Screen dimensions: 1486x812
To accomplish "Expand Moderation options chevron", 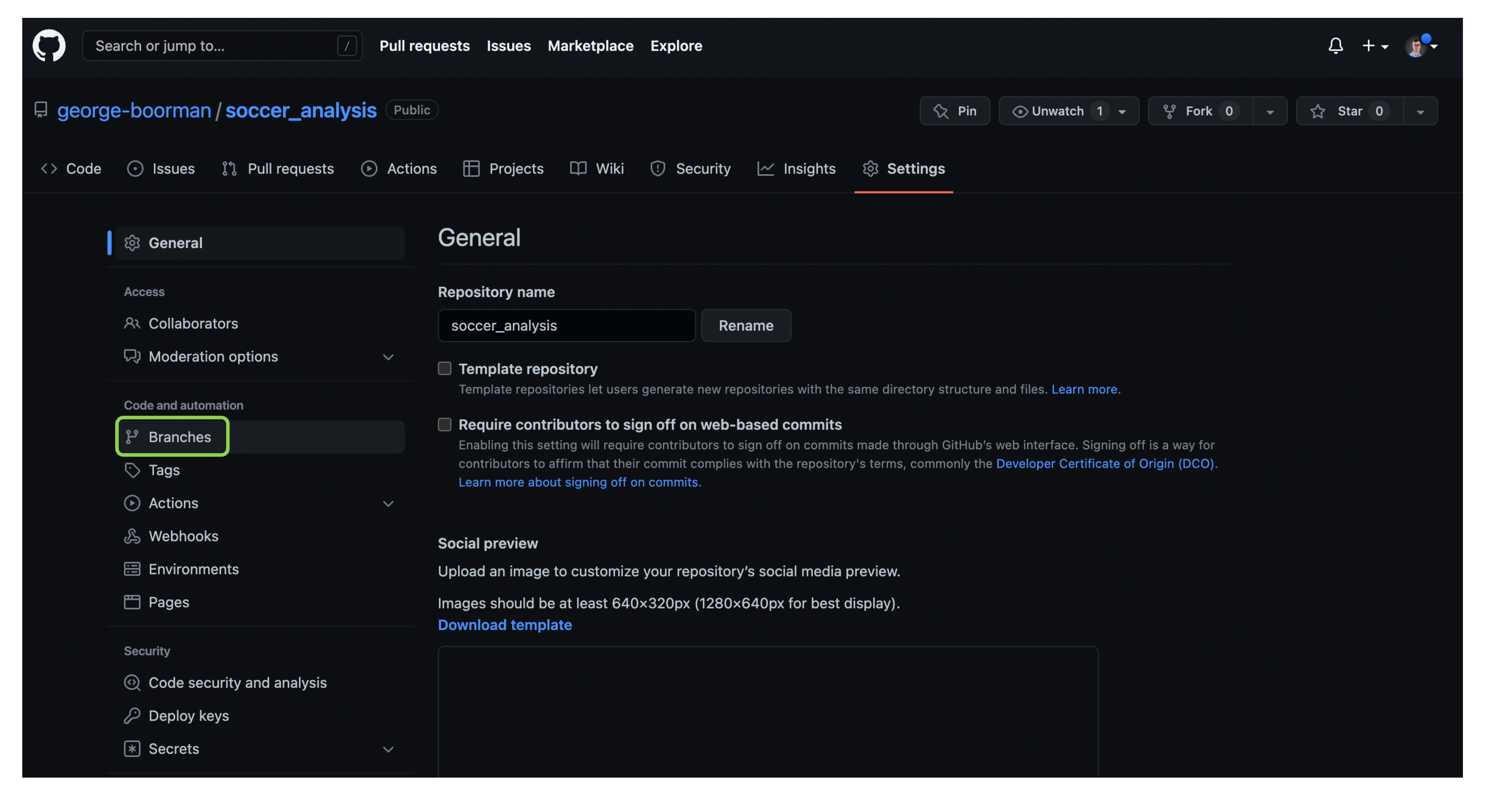I will (388, 357).
